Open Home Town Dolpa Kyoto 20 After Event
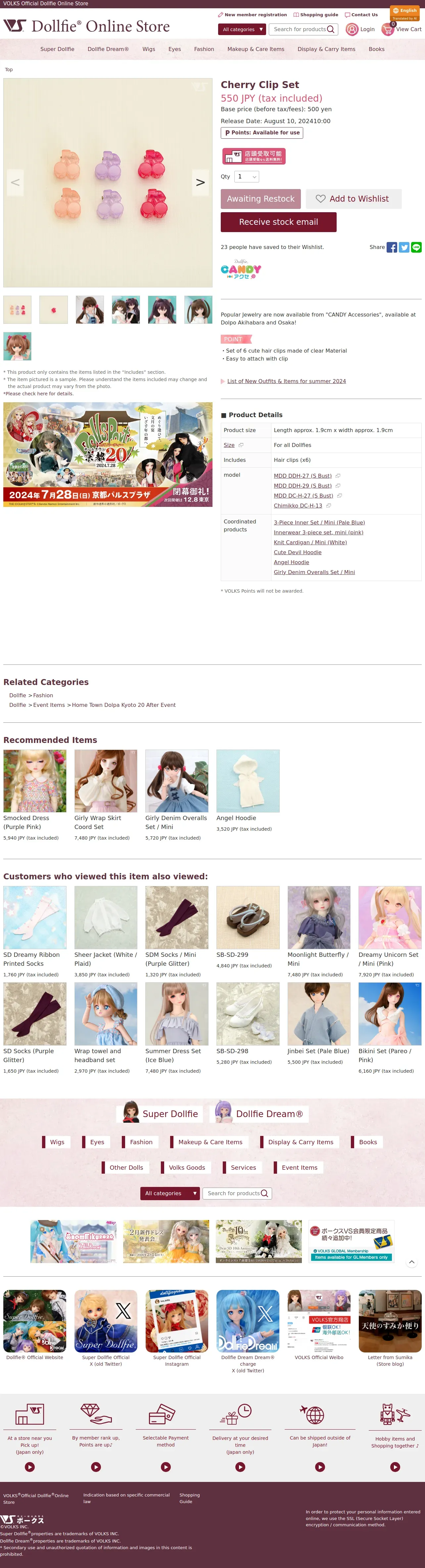This screenshot has width=425, height=1568. click(123, 706)
